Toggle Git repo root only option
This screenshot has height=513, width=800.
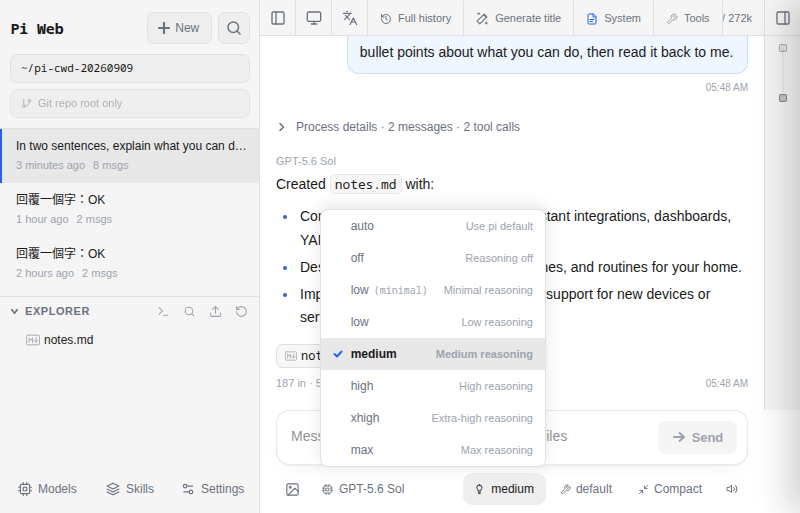pyautogui.click(x=130, y=104)
